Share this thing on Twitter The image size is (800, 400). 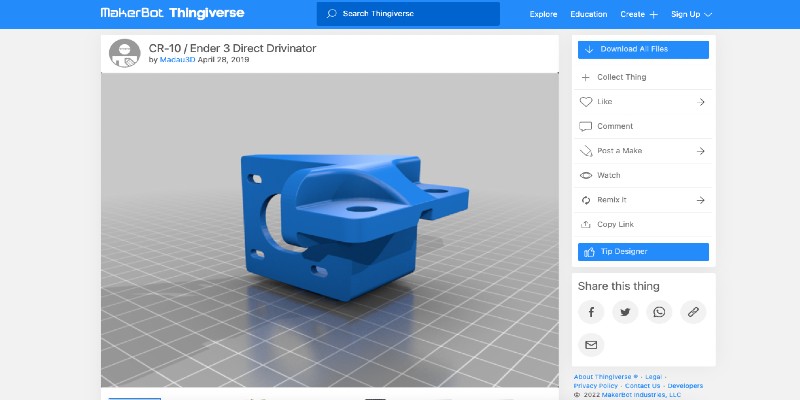tap(625, 312)
